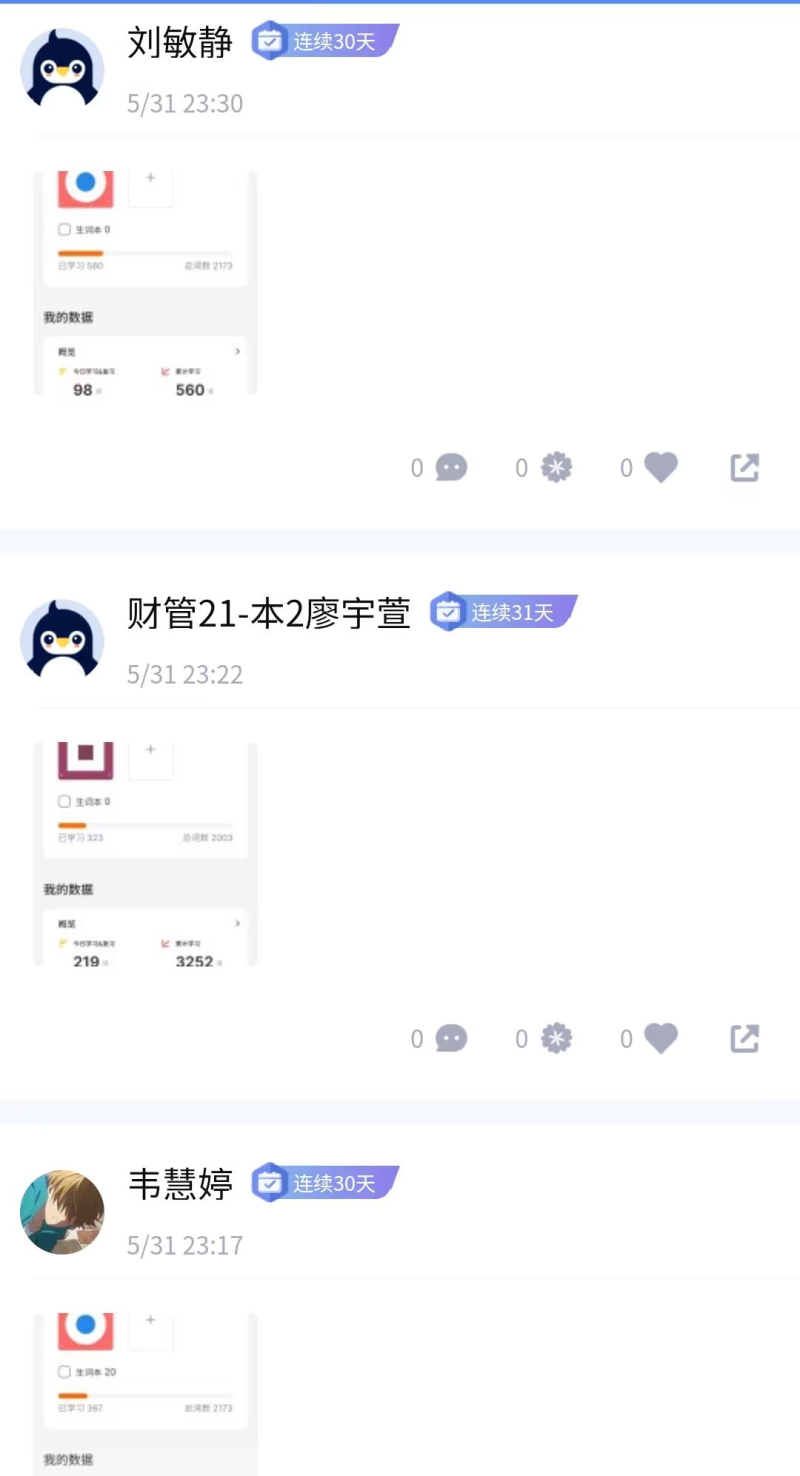Open the screenshot thumbnail in 韦慧婷's post

146,1394
